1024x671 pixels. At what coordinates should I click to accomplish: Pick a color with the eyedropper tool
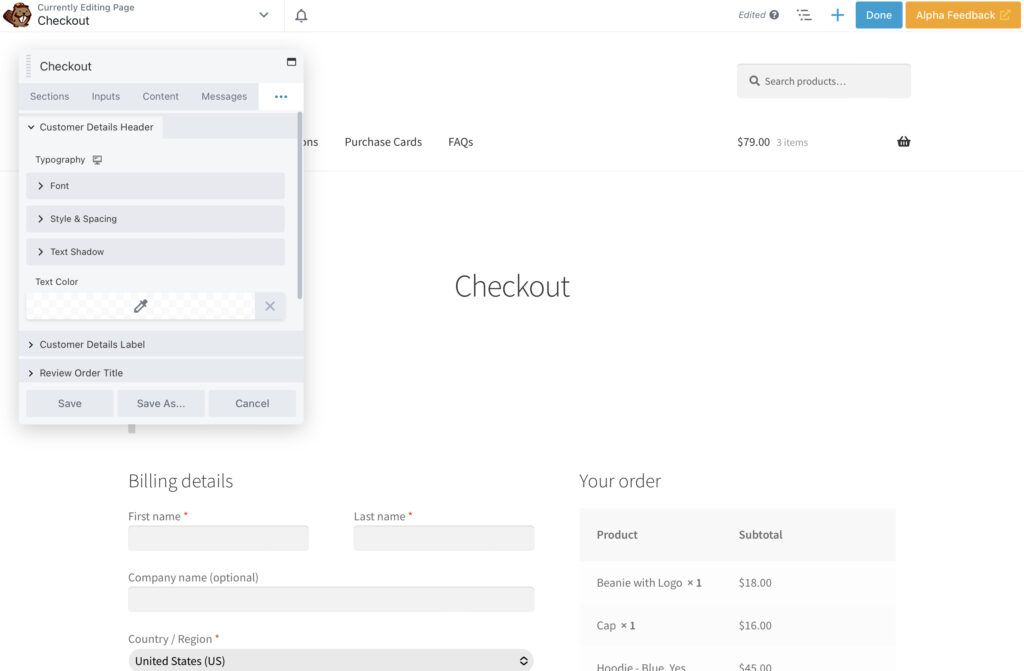(140, 305)
